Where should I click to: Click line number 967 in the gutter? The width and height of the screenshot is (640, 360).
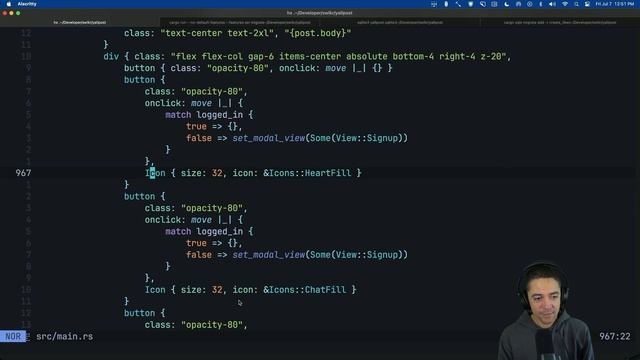23,173
